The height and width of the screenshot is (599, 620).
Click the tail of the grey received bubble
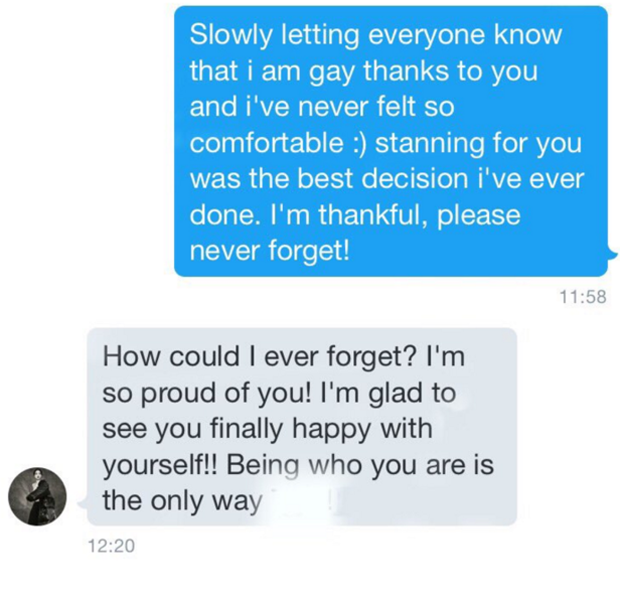click(x=83, y=504)
